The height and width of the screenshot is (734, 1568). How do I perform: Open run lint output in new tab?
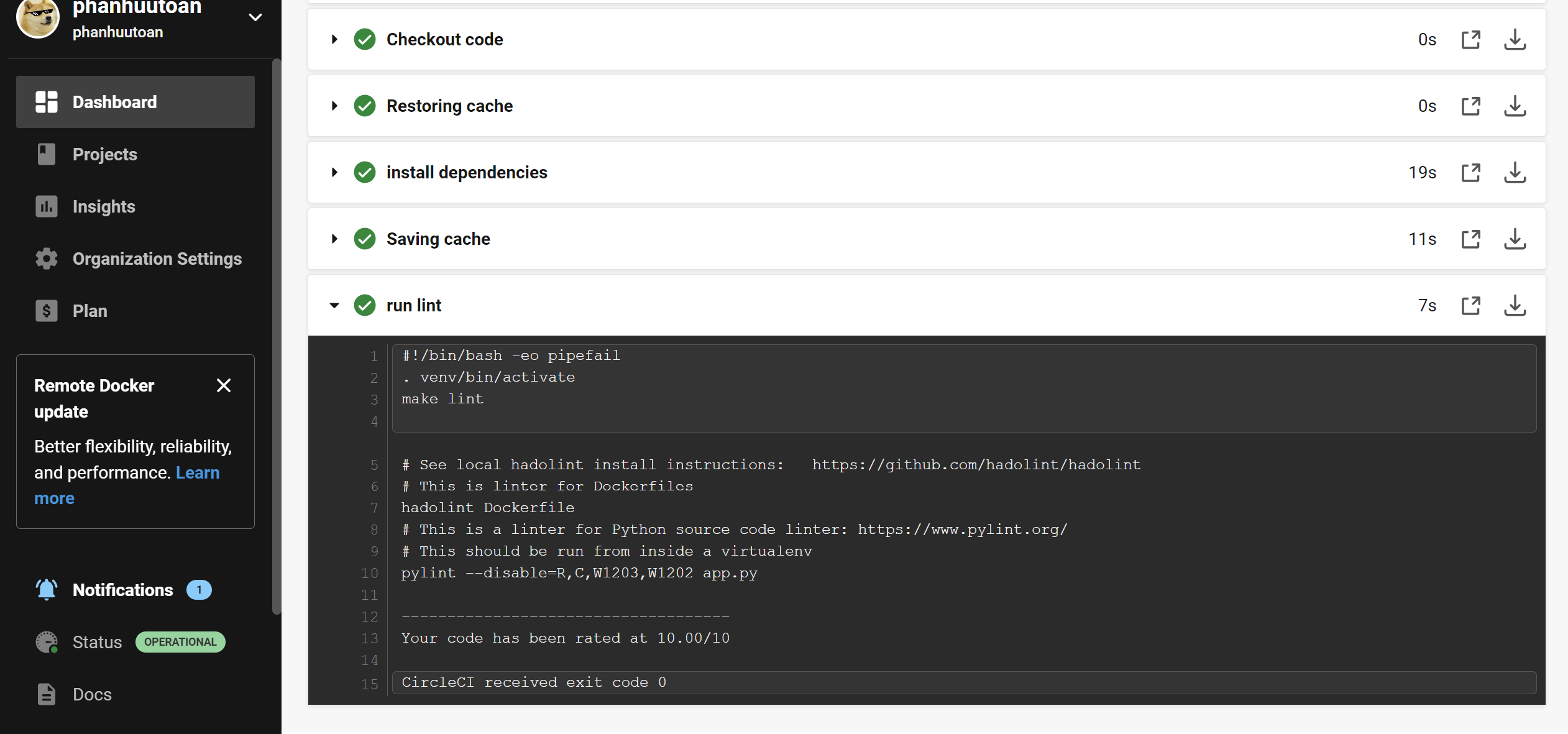click(1470, 306)
